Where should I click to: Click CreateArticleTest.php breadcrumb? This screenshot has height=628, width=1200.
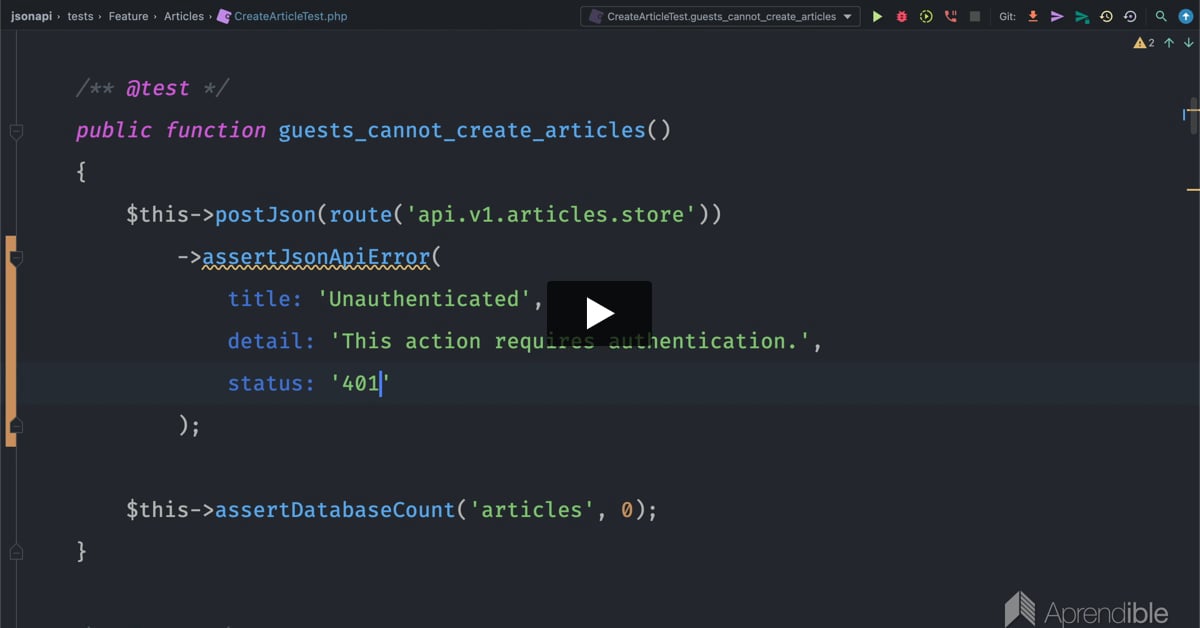pos(282,16)
